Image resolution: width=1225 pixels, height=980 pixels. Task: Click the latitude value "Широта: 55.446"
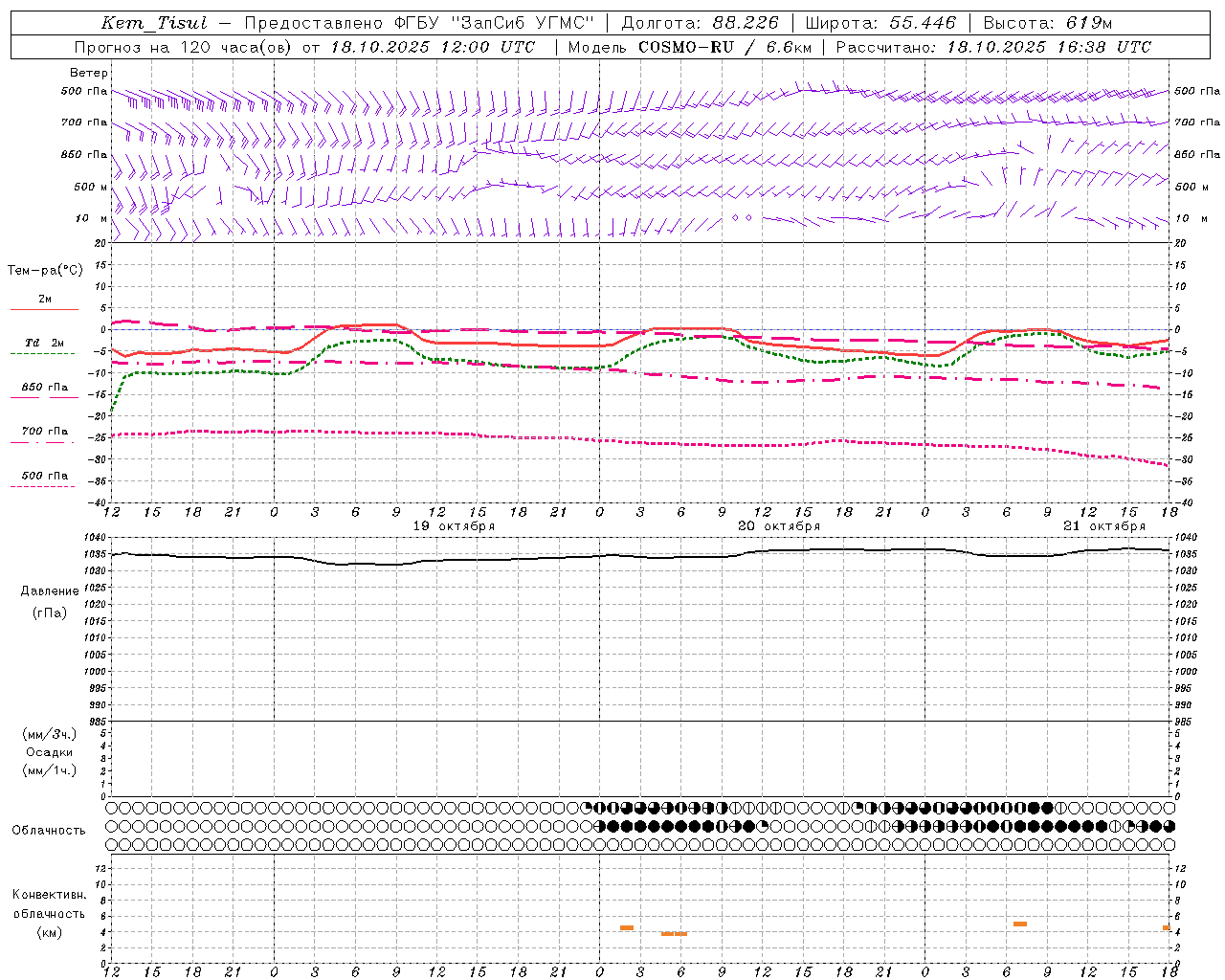(x=880, y=23)
